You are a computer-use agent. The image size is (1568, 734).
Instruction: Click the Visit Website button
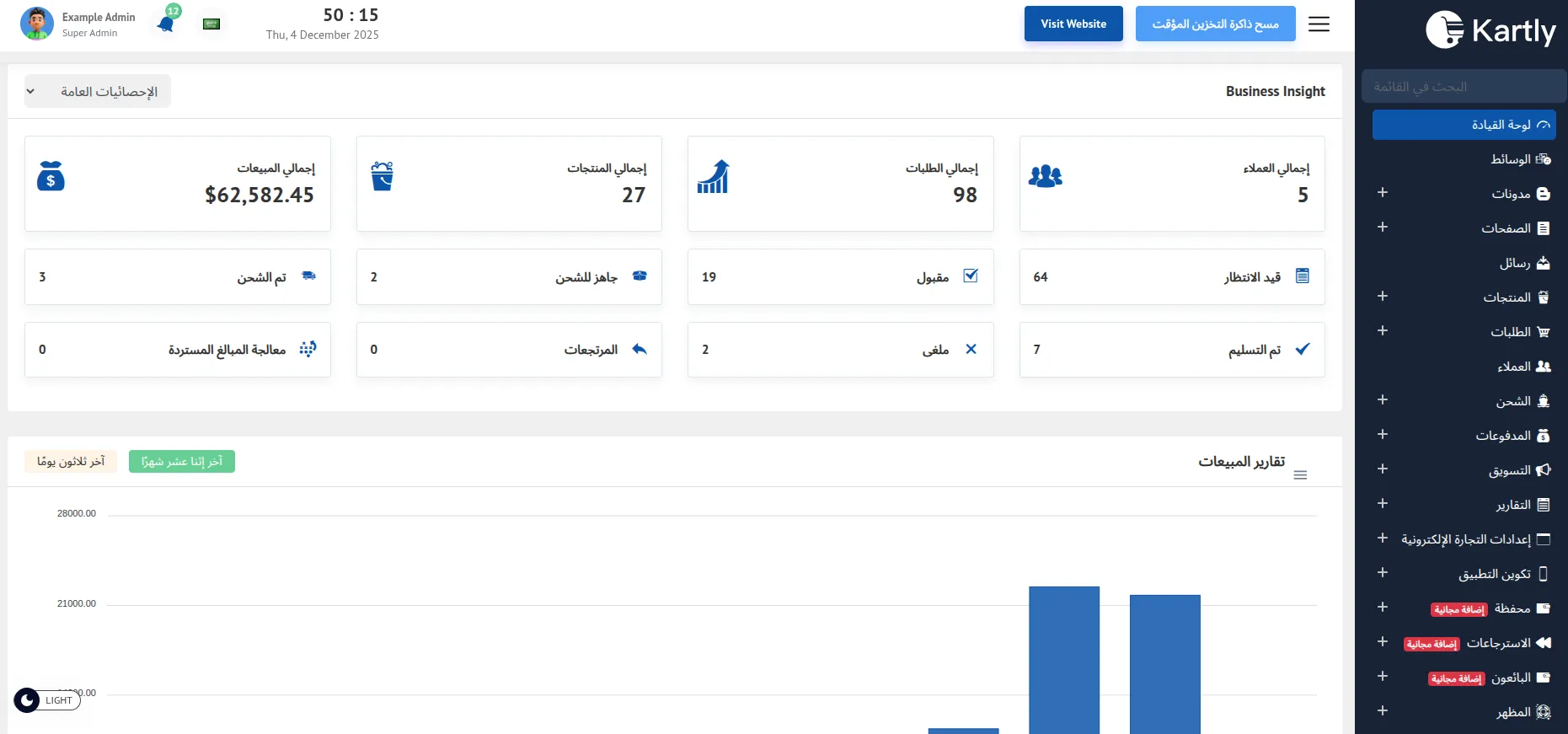(1073, 24)
